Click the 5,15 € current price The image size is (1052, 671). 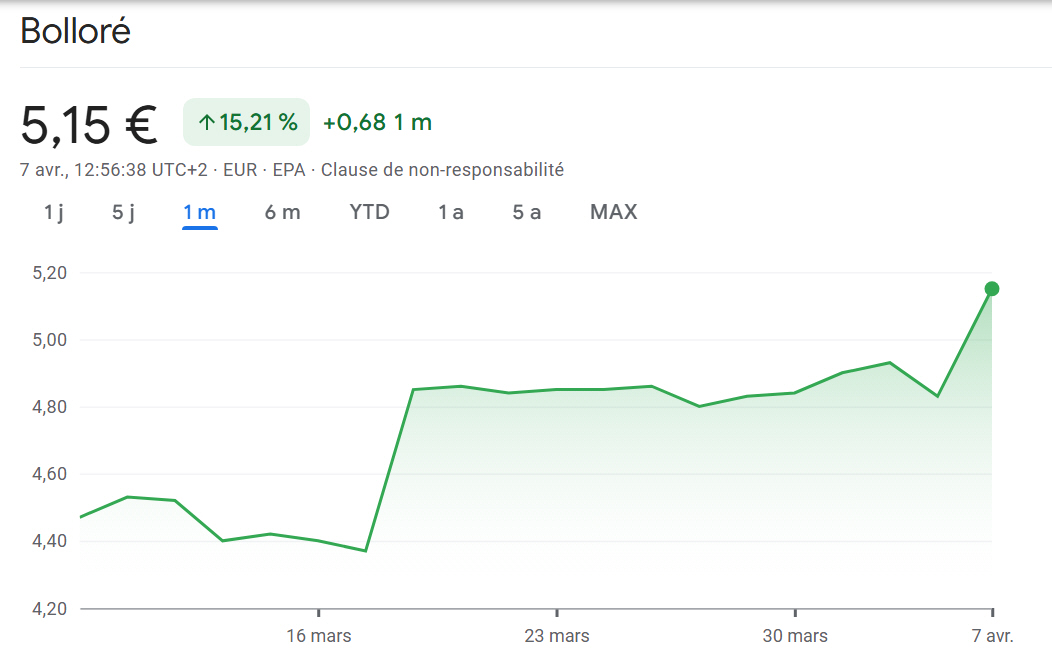pos(89,125)
